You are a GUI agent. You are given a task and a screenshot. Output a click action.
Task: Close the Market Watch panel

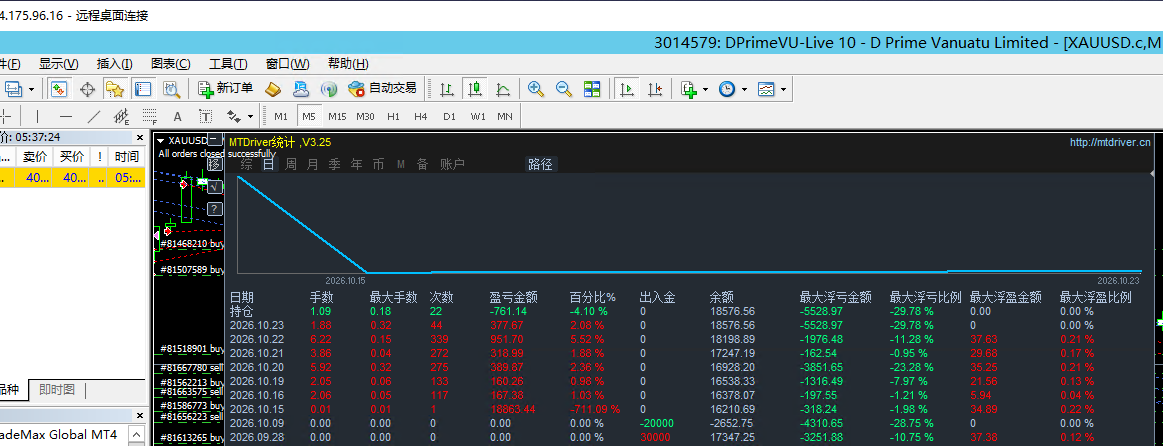point(139,137)
